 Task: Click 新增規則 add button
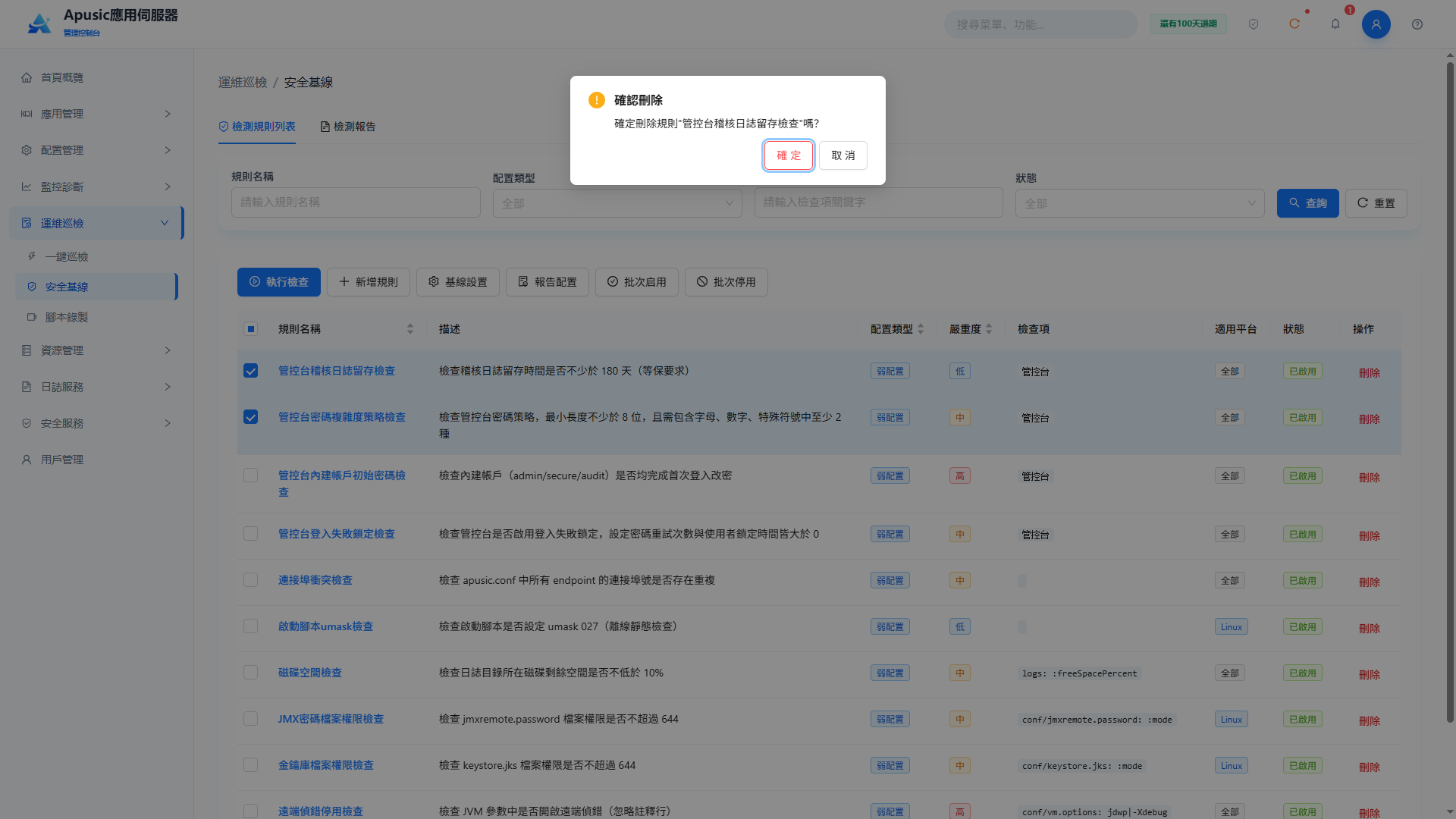pos(369,282)
